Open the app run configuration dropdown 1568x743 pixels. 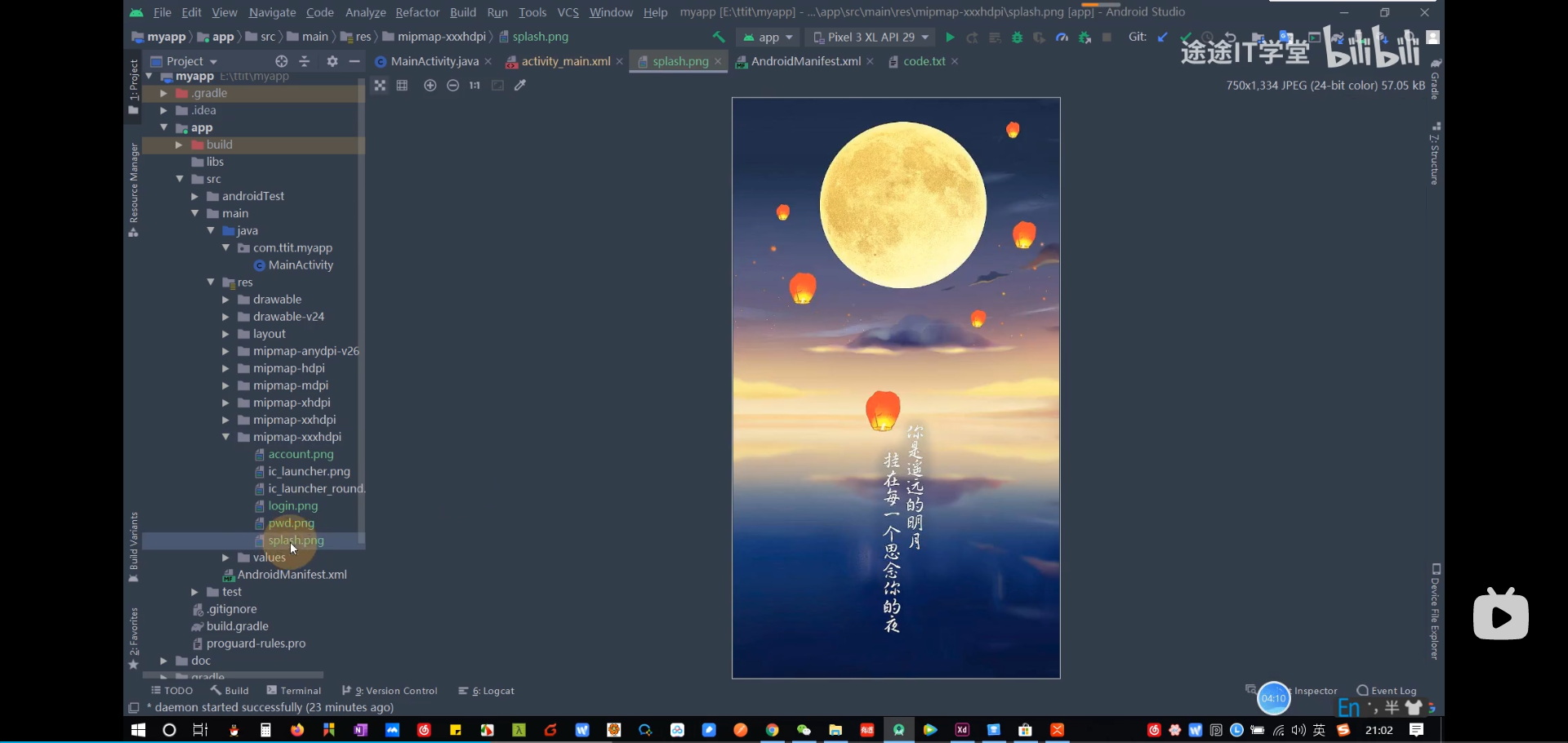[x=768, y=38]
